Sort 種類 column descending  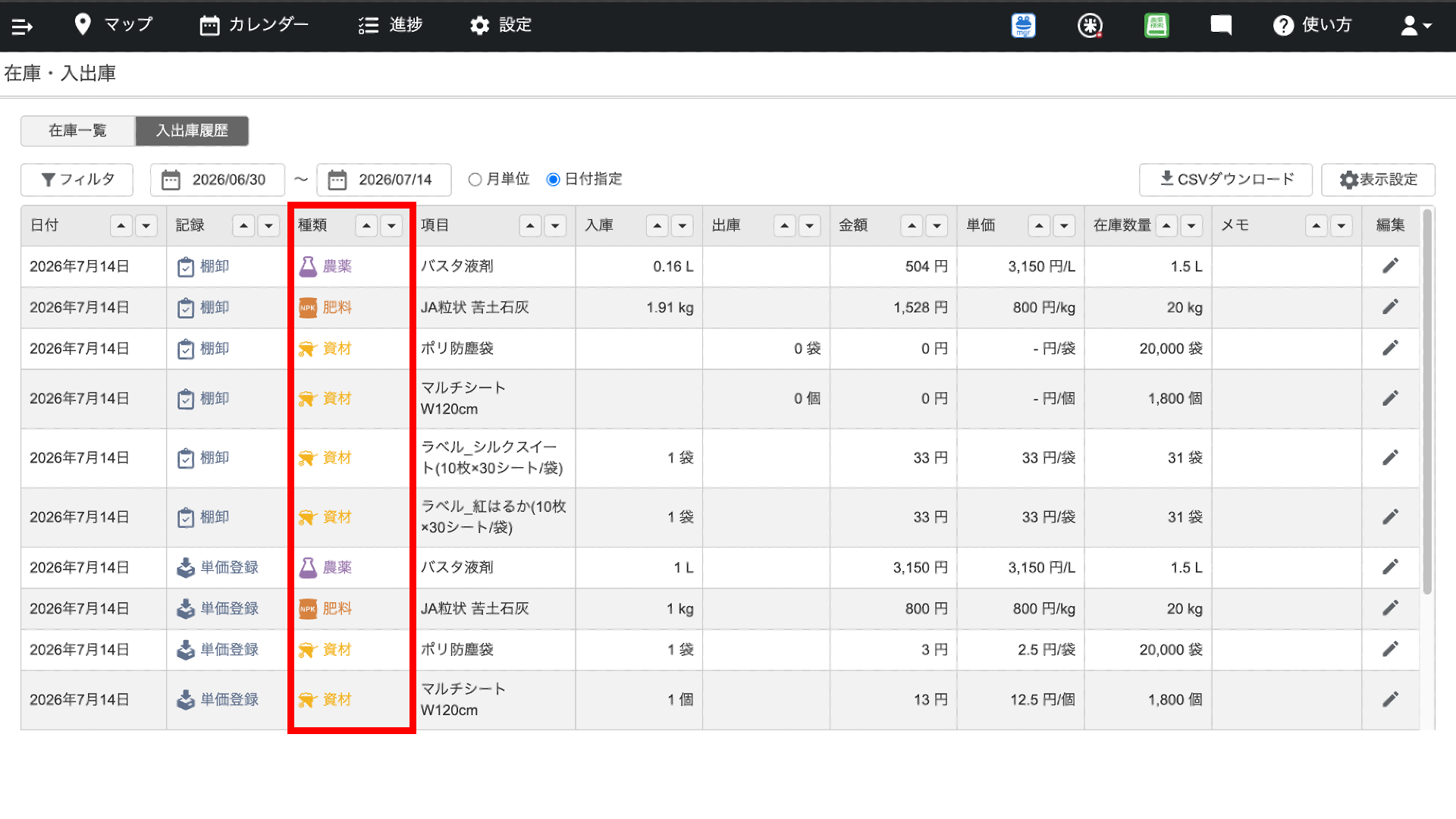[x=391, y=225]
